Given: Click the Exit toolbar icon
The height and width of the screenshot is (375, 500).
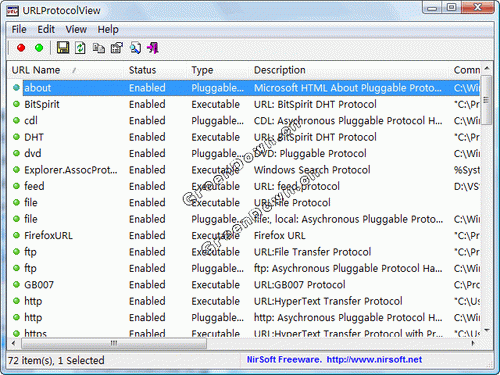Looking at the screenshot, I should (153, 48).
